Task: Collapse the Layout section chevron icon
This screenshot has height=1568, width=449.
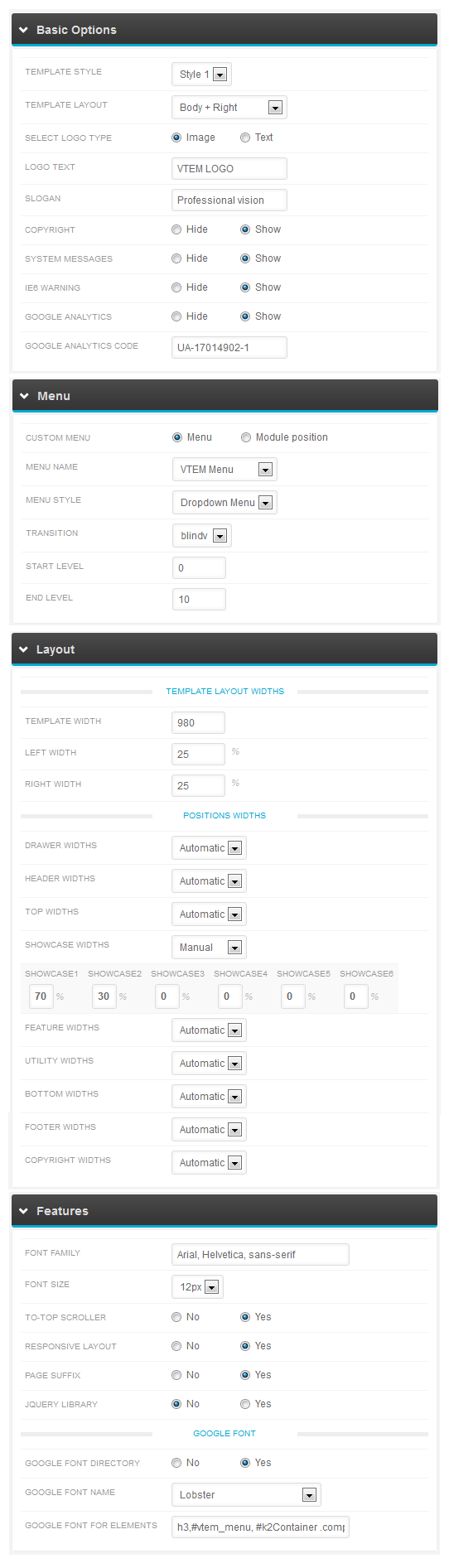Action: (24, 649)
